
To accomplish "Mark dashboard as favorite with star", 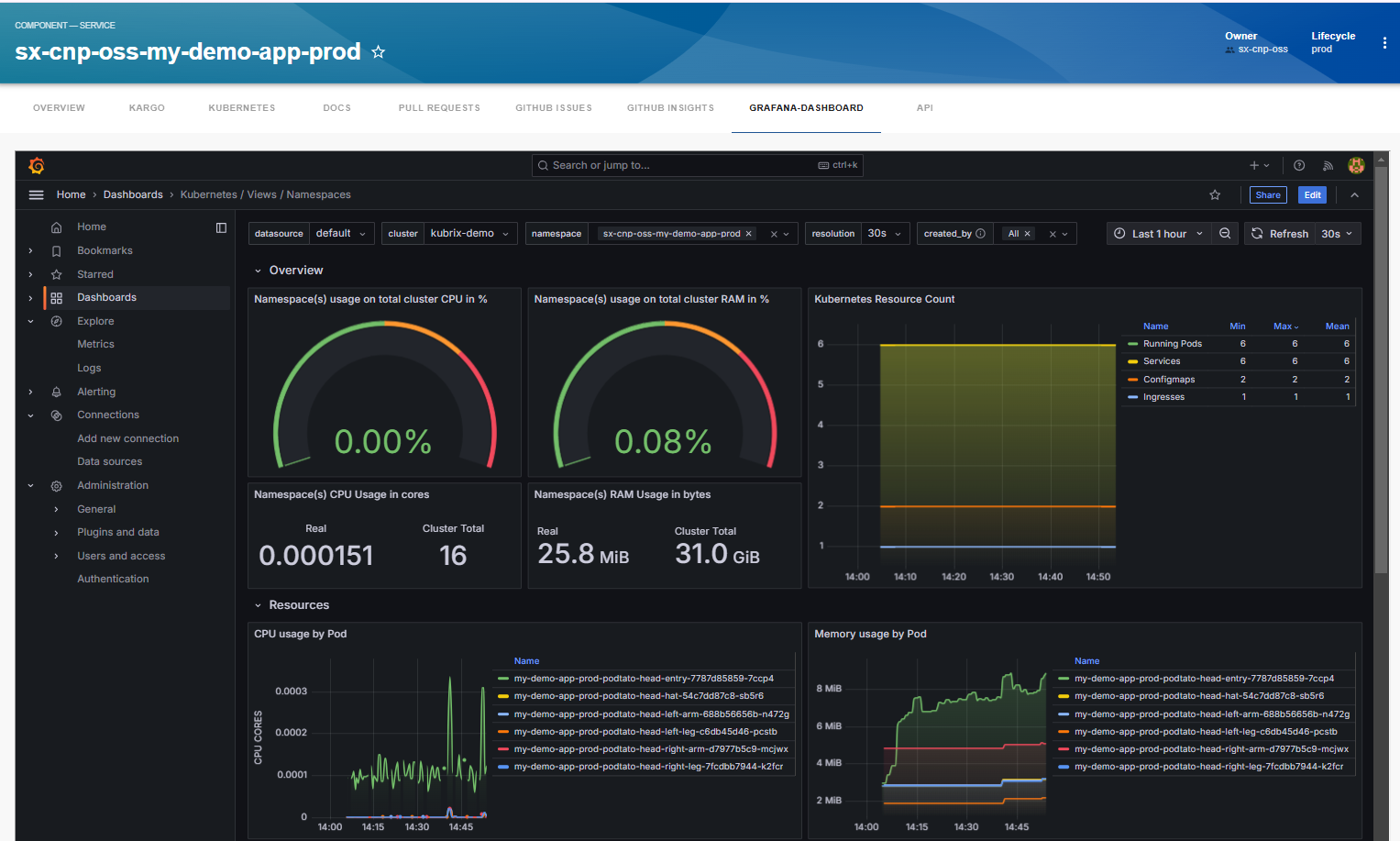I will pos(1215,194).
